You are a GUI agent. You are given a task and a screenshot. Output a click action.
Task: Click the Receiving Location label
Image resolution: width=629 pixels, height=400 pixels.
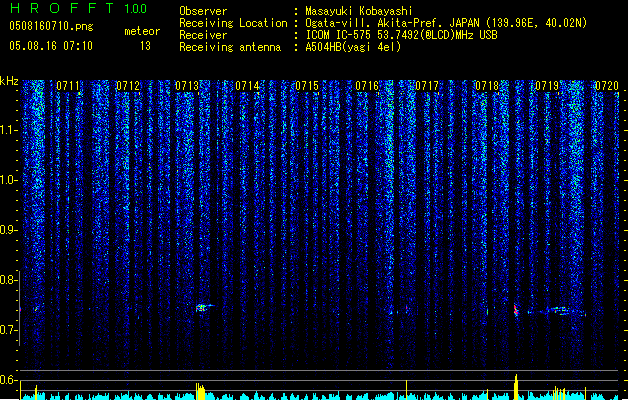(x=233, y=23)
